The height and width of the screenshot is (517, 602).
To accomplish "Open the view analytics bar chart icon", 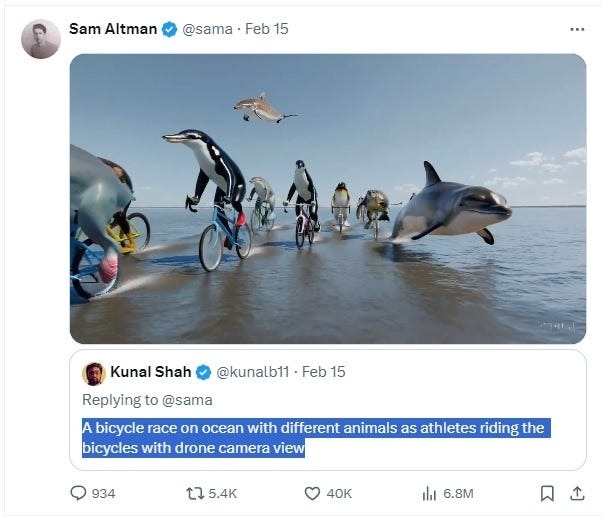I will [x=430, y=493].
